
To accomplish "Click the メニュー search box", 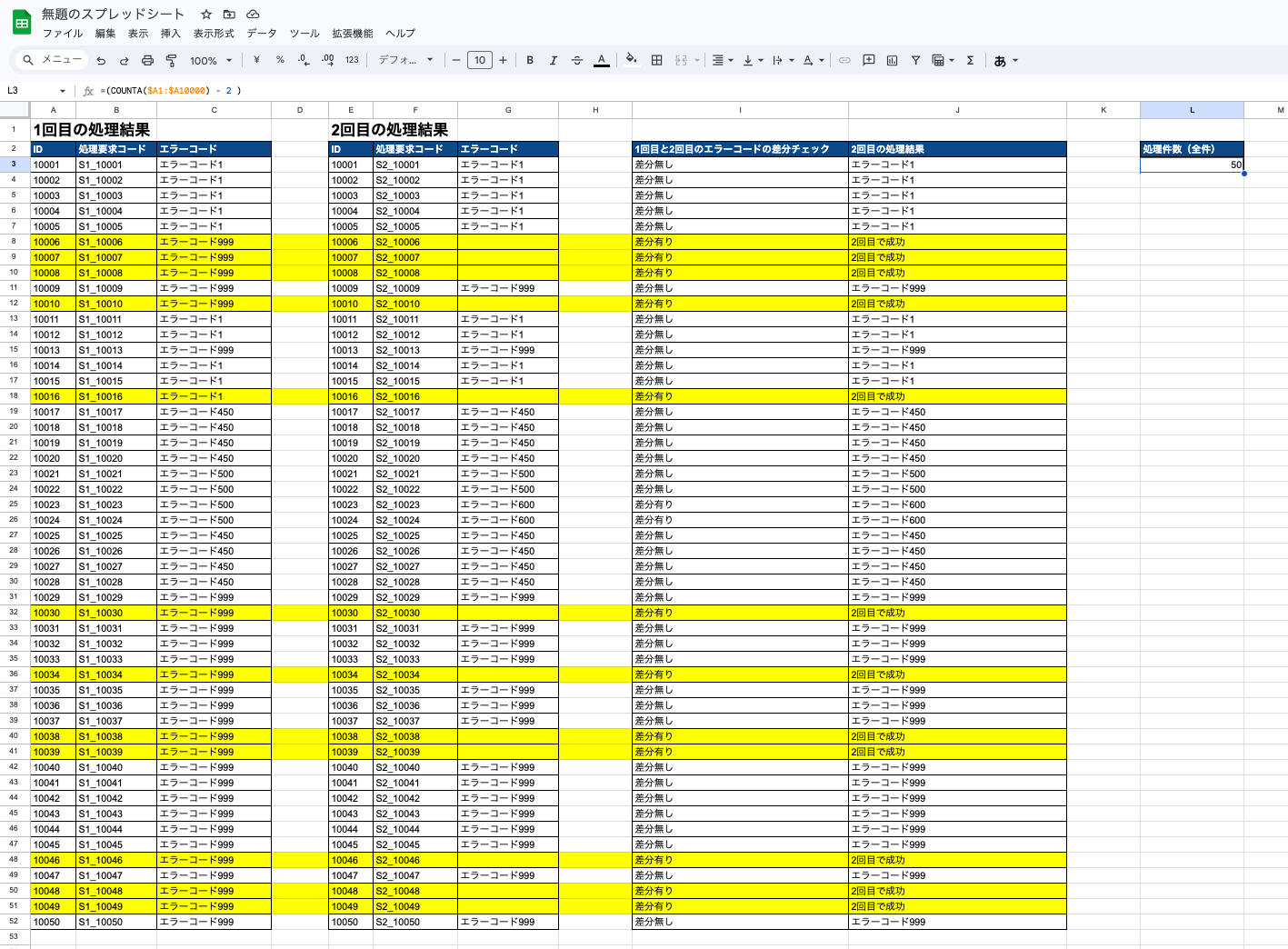I will pos(54,60).
